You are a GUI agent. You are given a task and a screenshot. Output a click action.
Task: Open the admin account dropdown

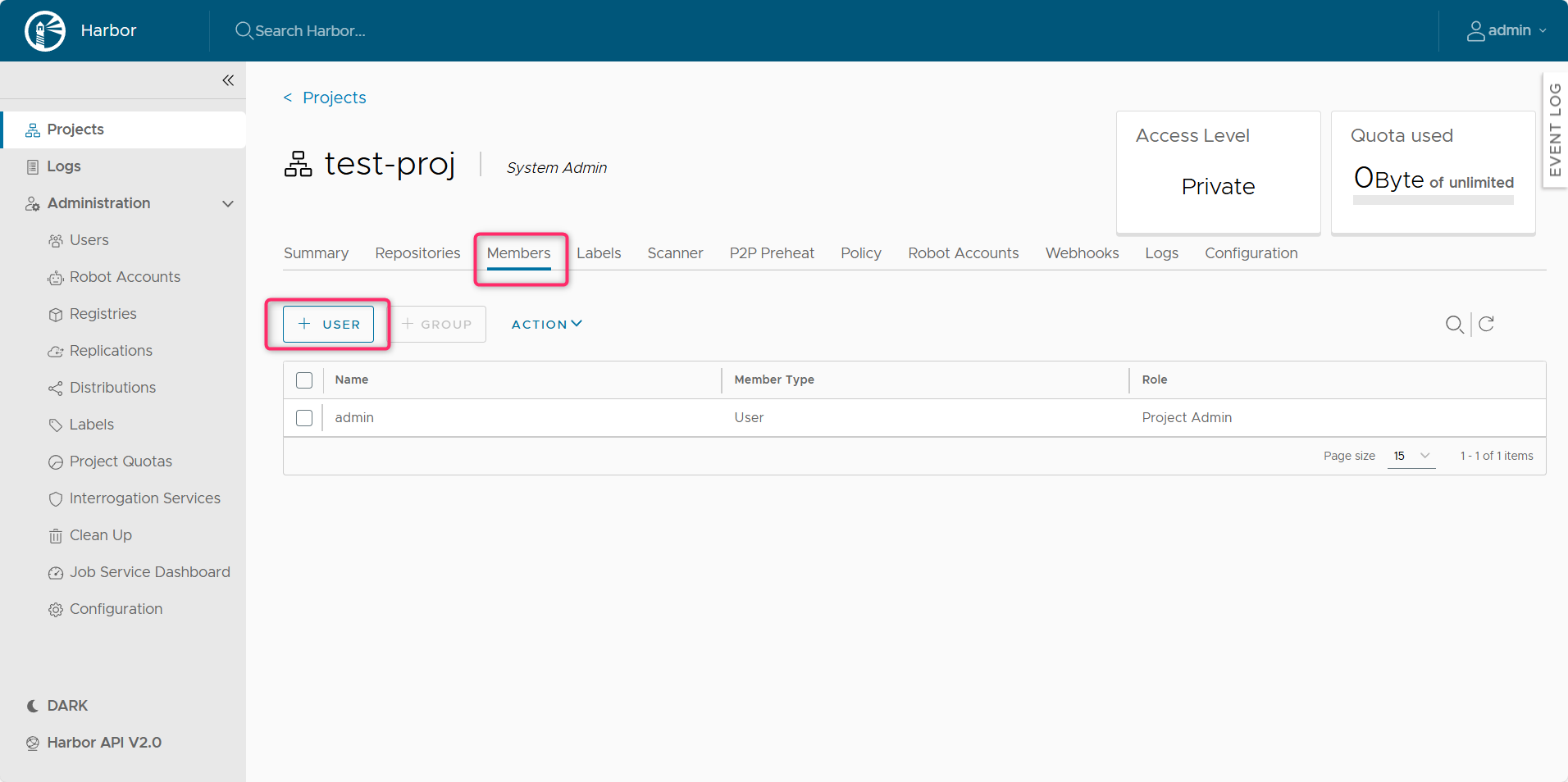pos(1507,31)
